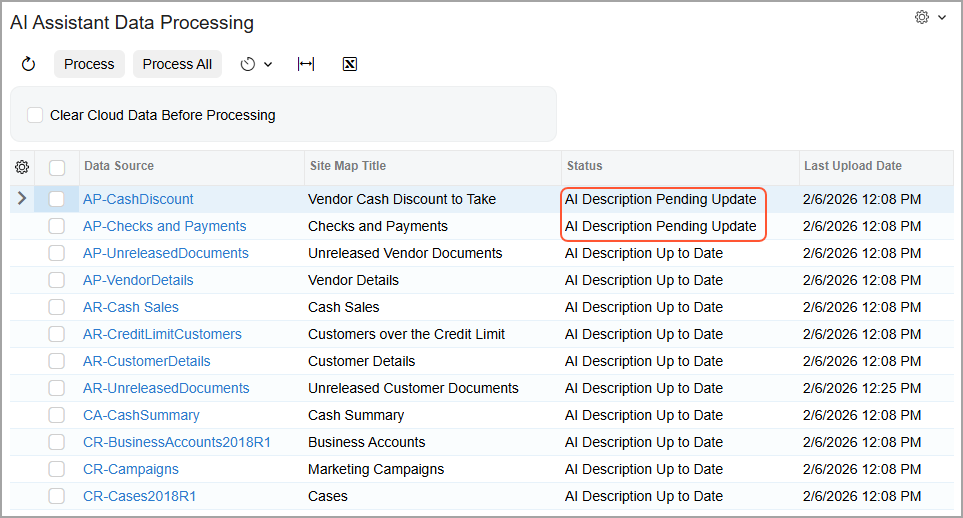Toggle the select-all header checkbox
Image resolution: width=963 pixels, height=518 pixels.
click(x=57, y=167)
